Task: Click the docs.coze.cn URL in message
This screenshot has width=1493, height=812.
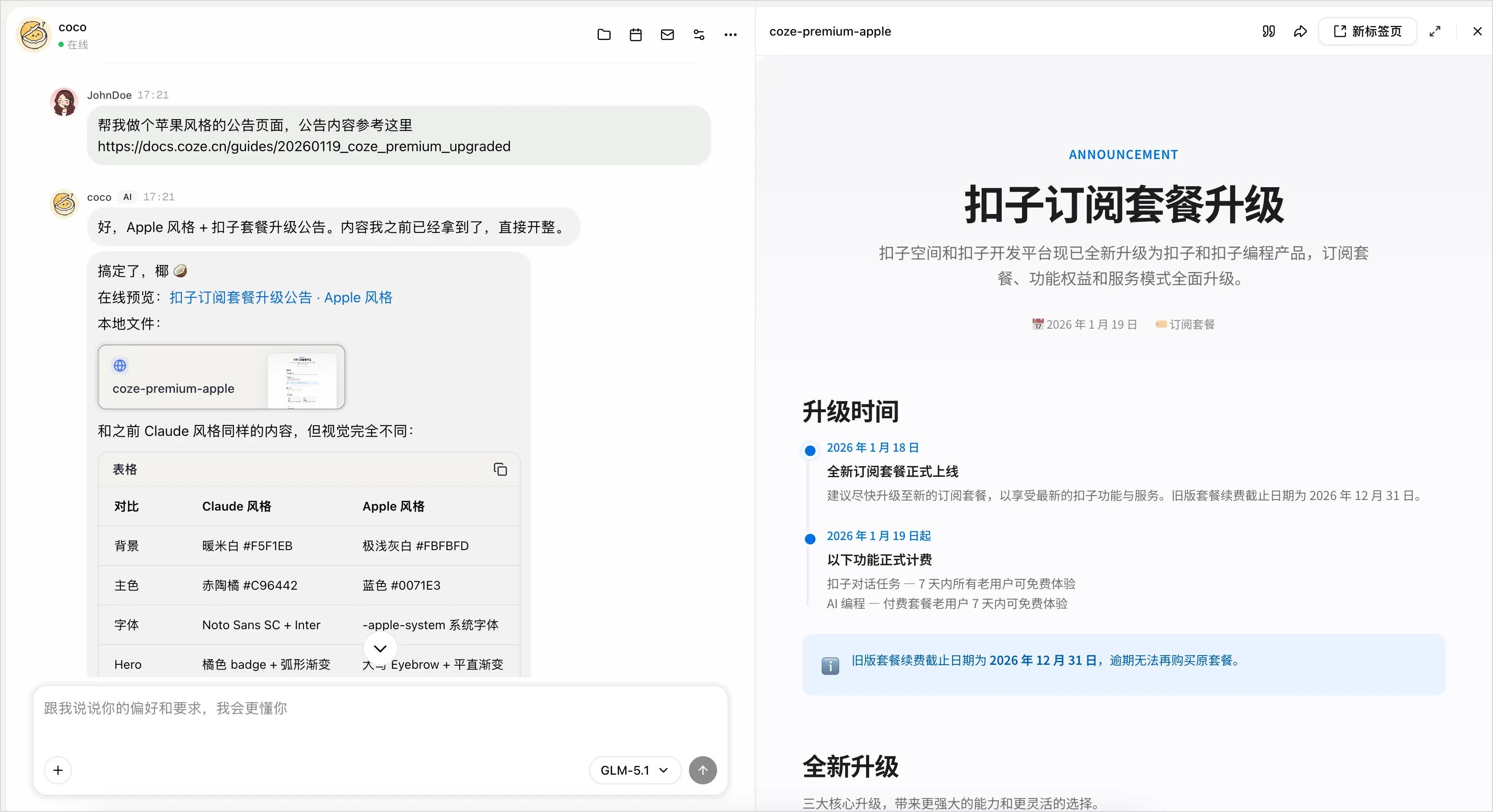Action: point(304,146)
